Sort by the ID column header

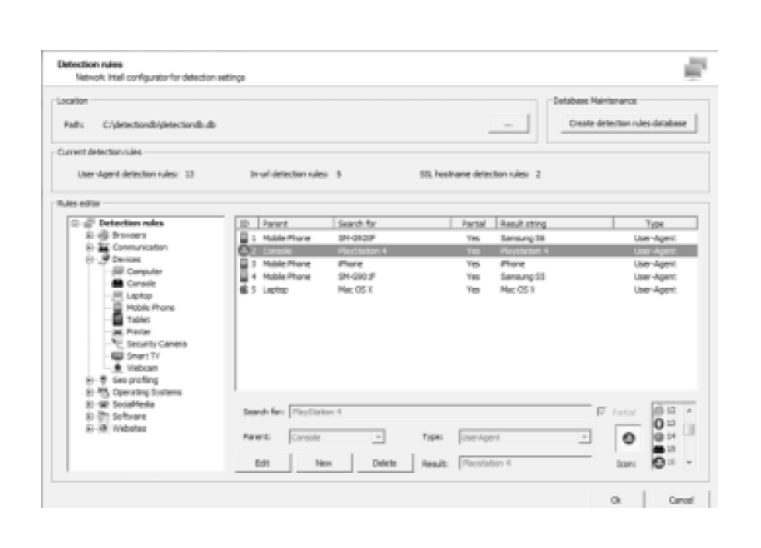click(x=247, y=223)
